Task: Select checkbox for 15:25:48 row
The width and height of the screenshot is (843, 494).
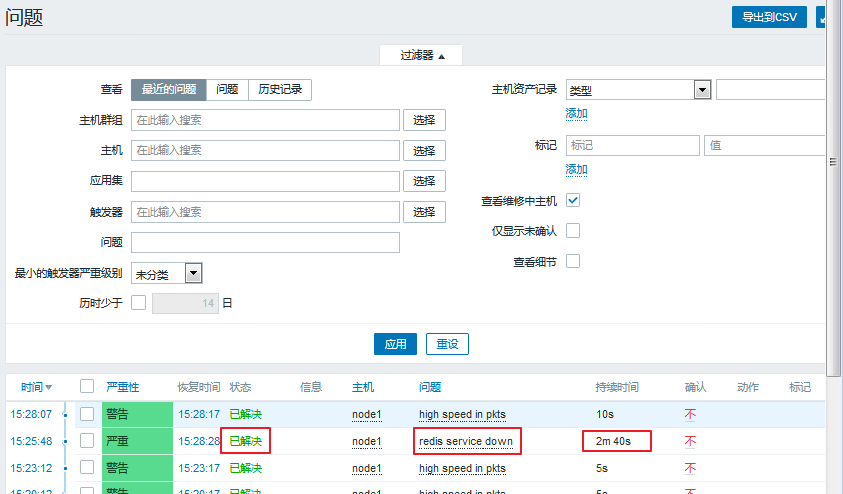Action: pos(87,441)
